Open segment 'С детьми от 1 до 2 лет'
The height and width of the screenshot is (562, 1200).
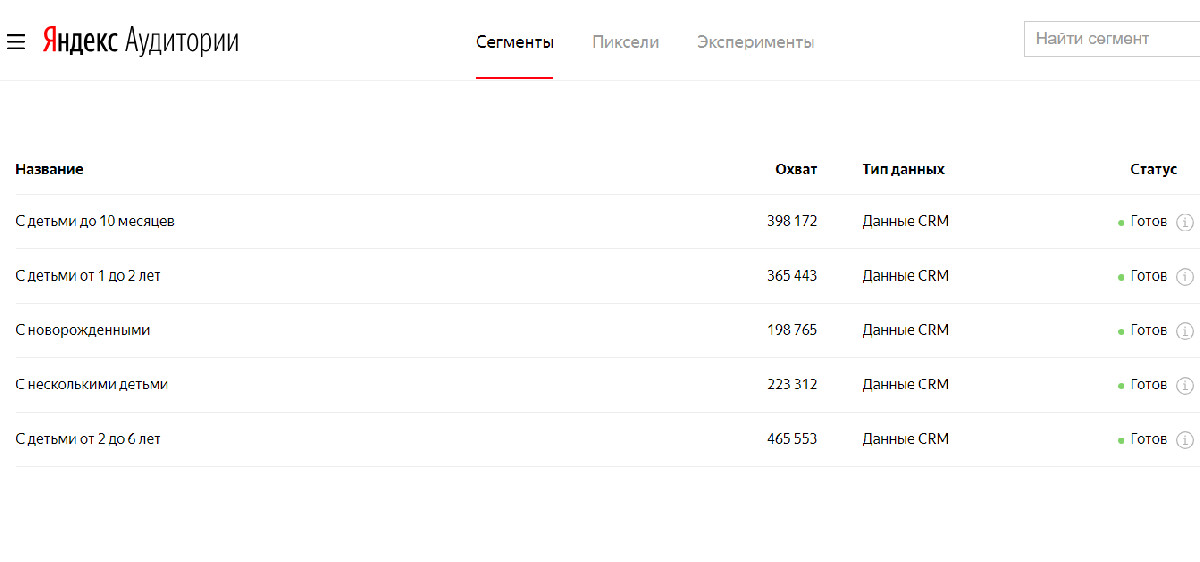point(88,276)
